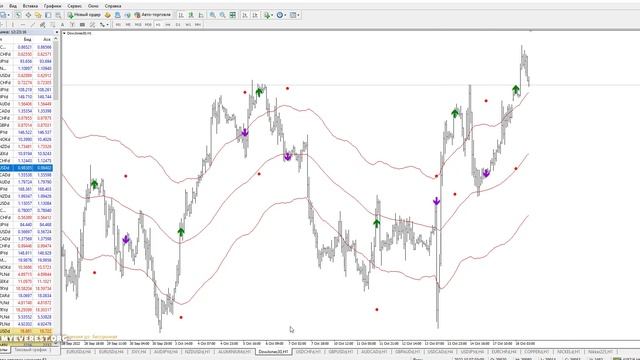Open the templates dropdown
Viewport: 640px width, 360px height.
tap(295, 15)
